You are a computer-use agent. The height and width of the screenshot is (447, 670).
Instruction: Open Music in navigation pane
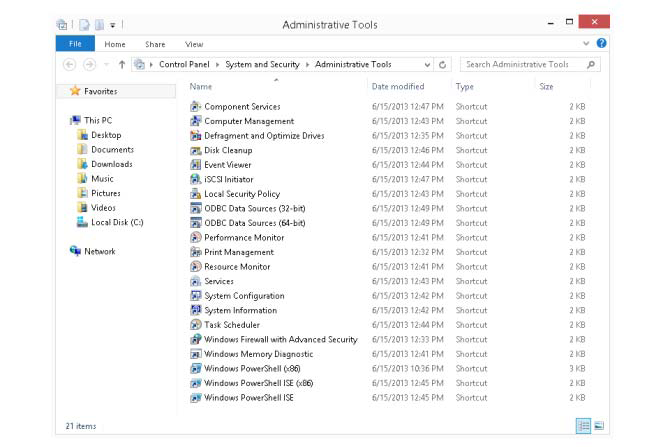[102, 179]
